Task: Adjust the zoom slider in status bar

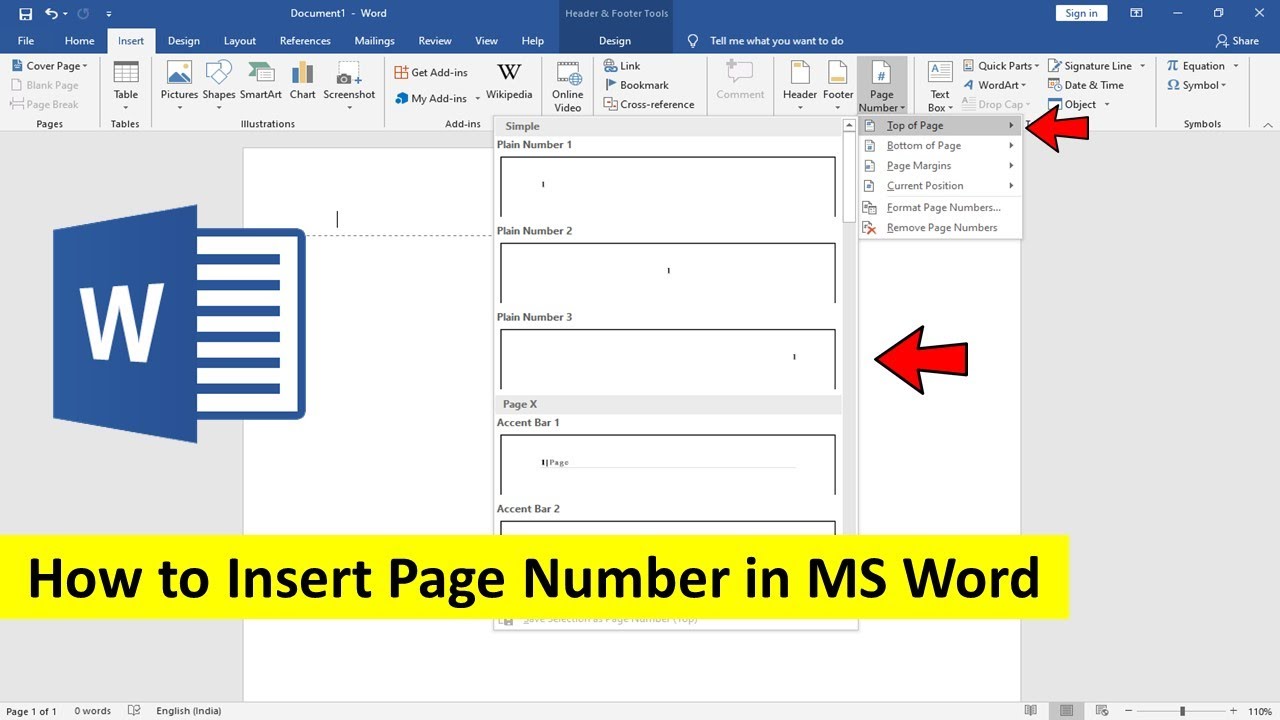Action: point(1182,711)
